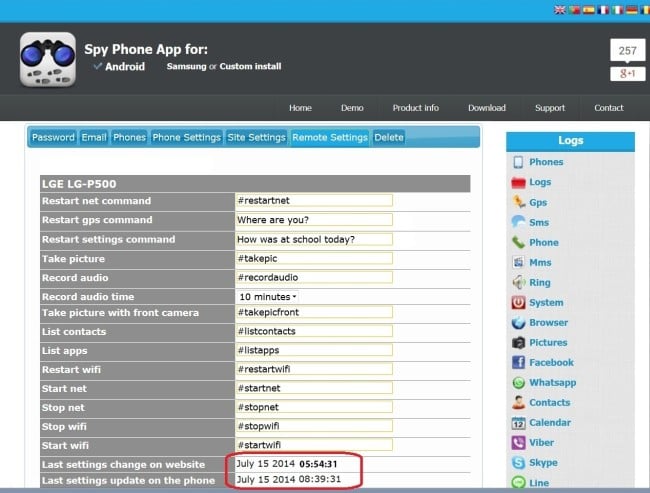The image size is (650, 493).
Task: Open the Browser logs link
Action: [548, 323]
